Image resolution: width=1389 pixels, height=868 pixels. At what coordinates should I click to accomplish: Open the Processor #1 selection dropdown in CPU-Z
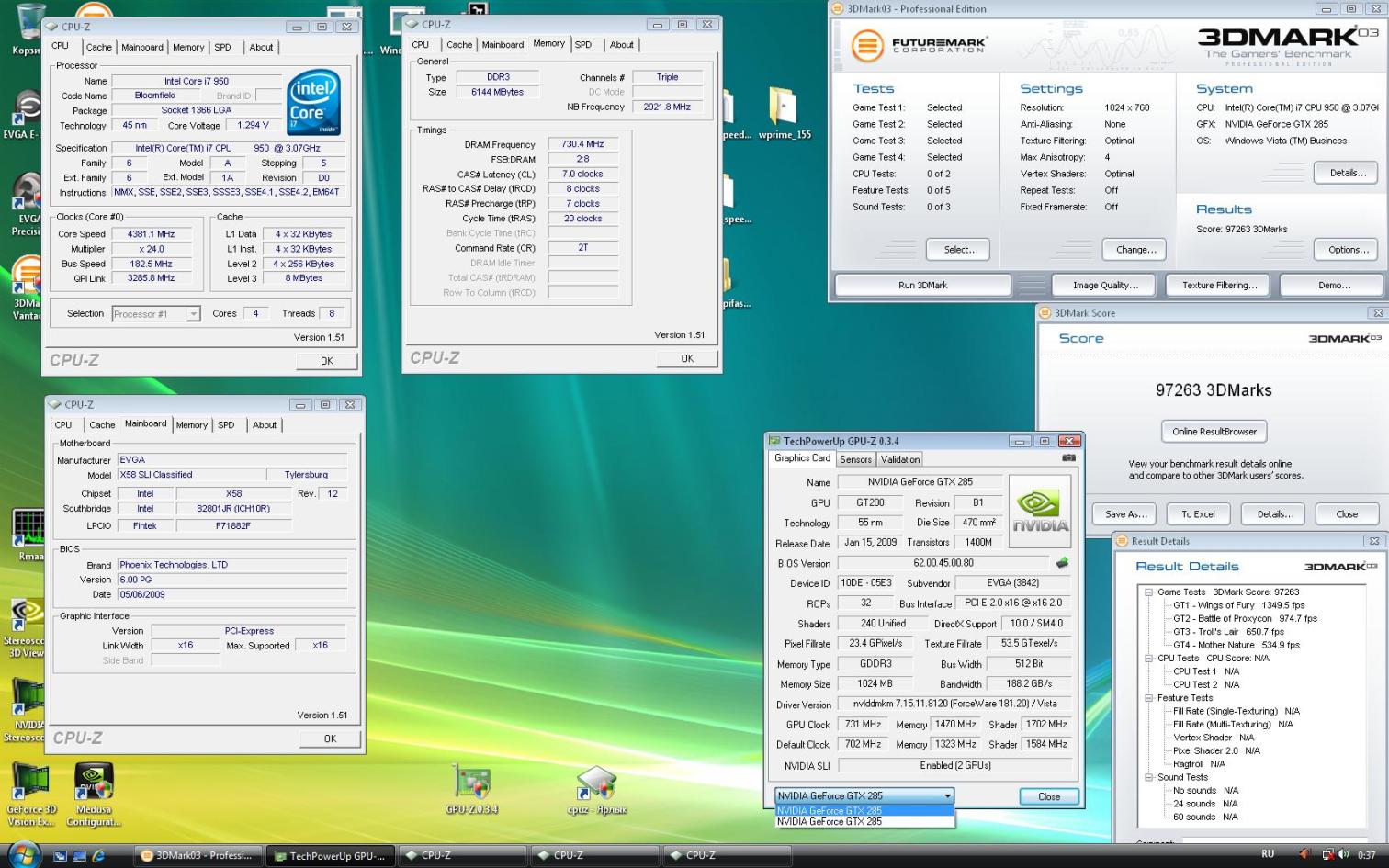[193, 314]
